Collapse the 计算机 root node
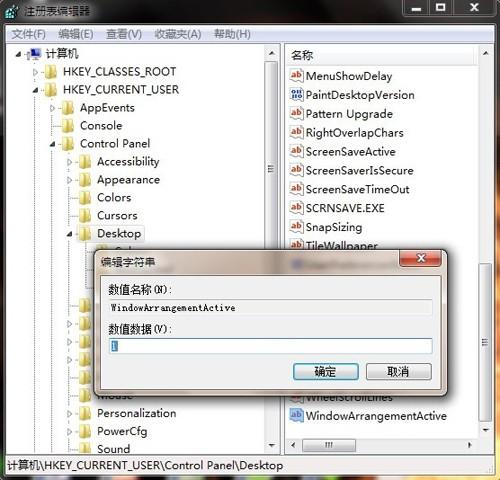 tap(18, 54)
